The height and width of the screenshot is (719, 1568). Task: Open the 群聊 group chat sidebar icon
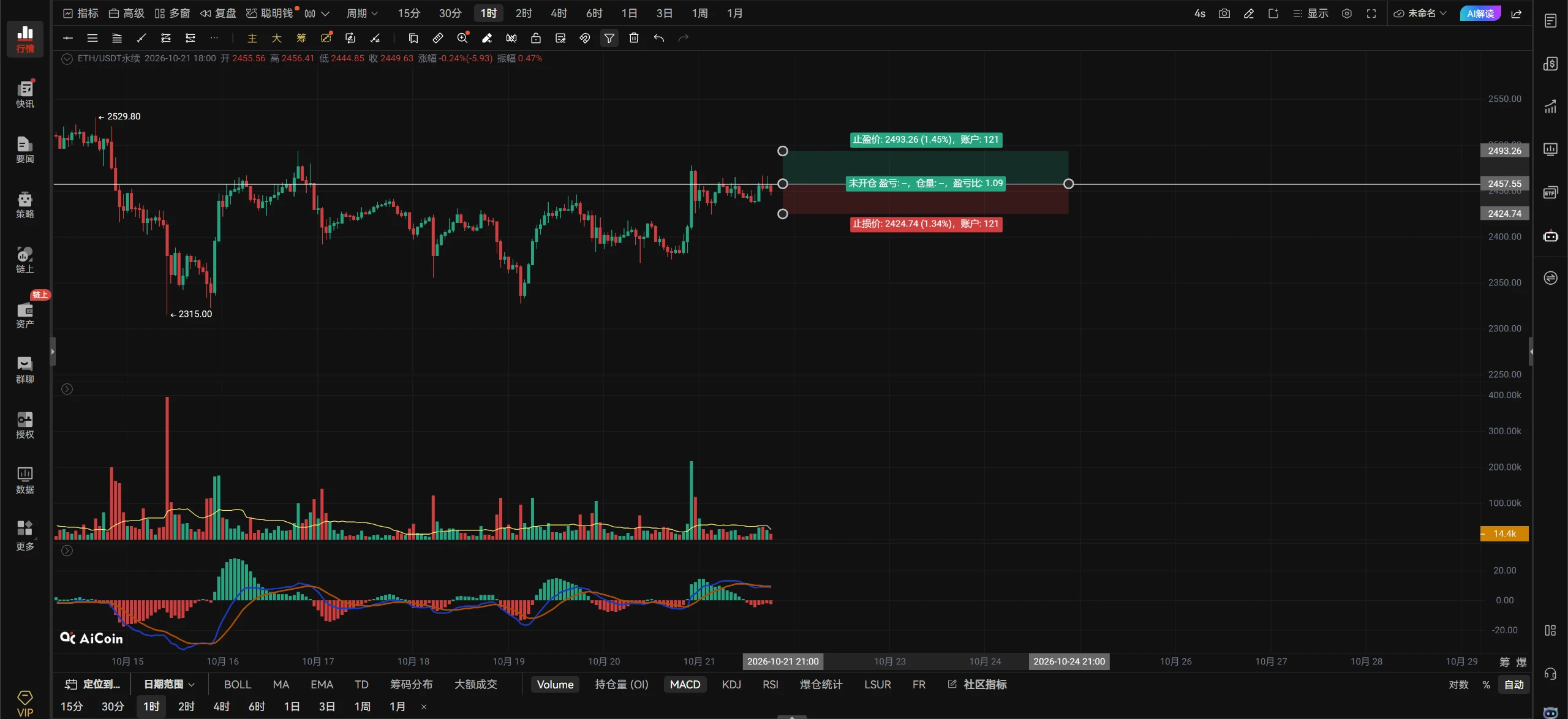click(25, 370)
